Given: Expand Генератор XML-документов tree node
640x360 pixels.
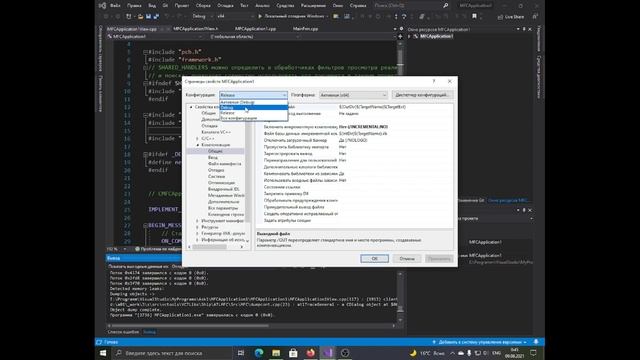Looking at the screenshot, I should point(198,233).
